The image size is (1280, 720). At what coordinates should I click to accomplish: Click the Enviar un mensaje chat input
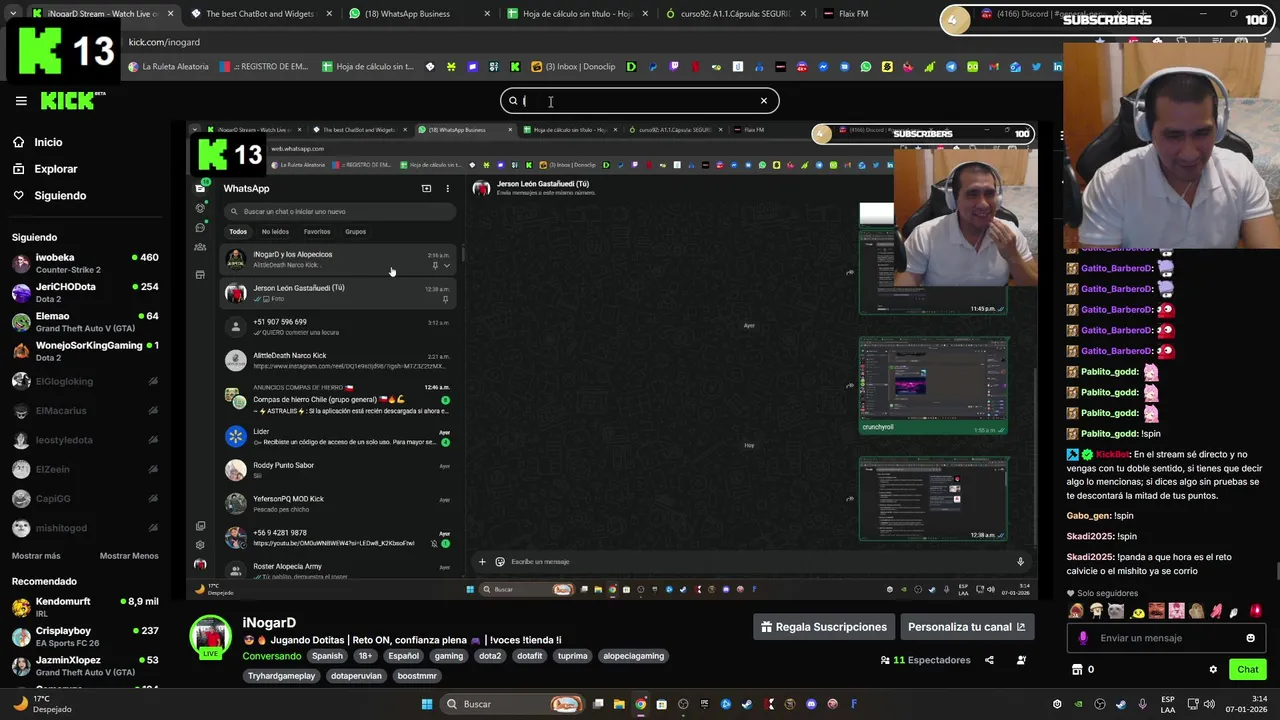1168,638
